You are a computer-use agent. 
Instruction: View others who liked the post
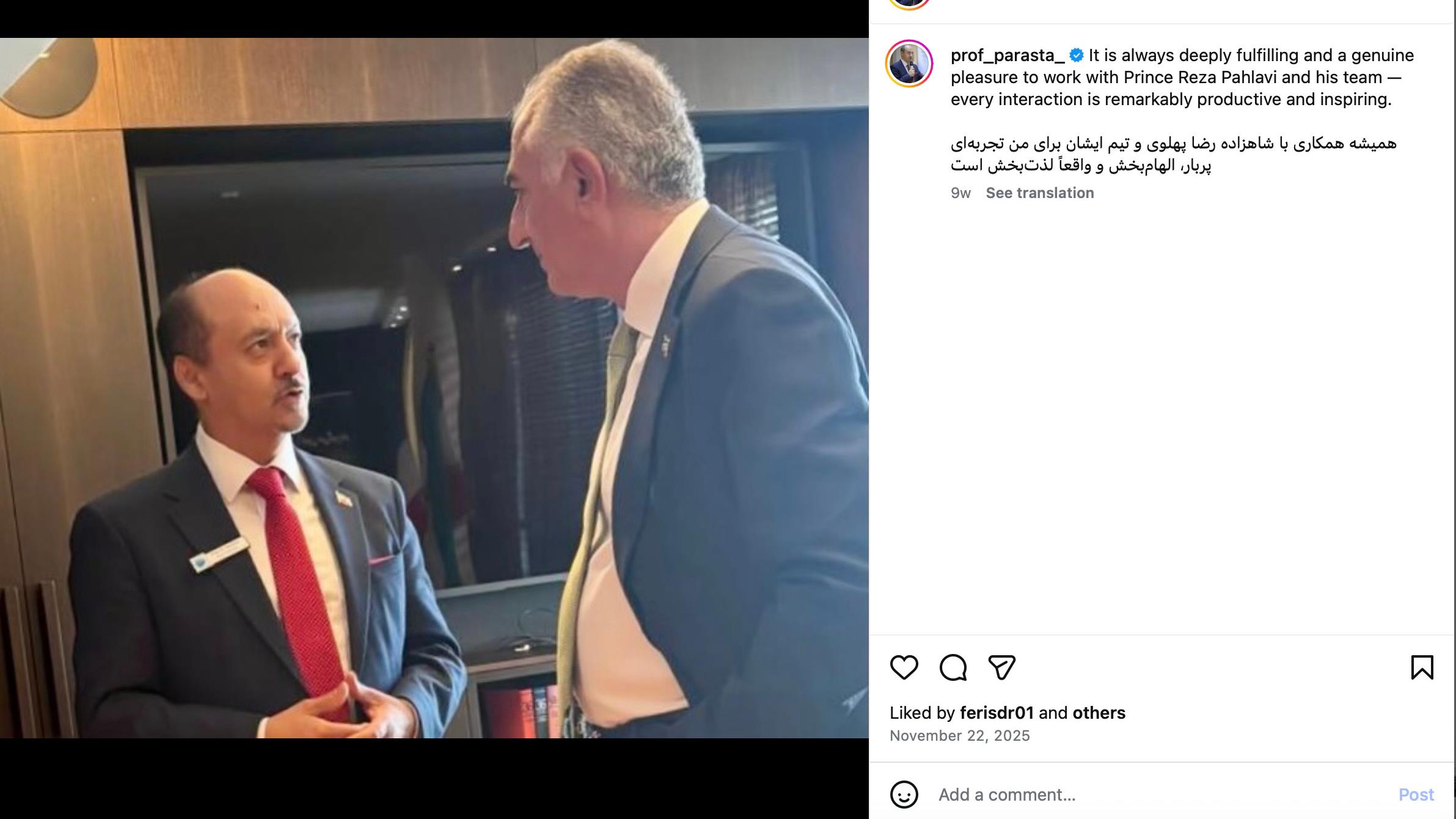1099,713
